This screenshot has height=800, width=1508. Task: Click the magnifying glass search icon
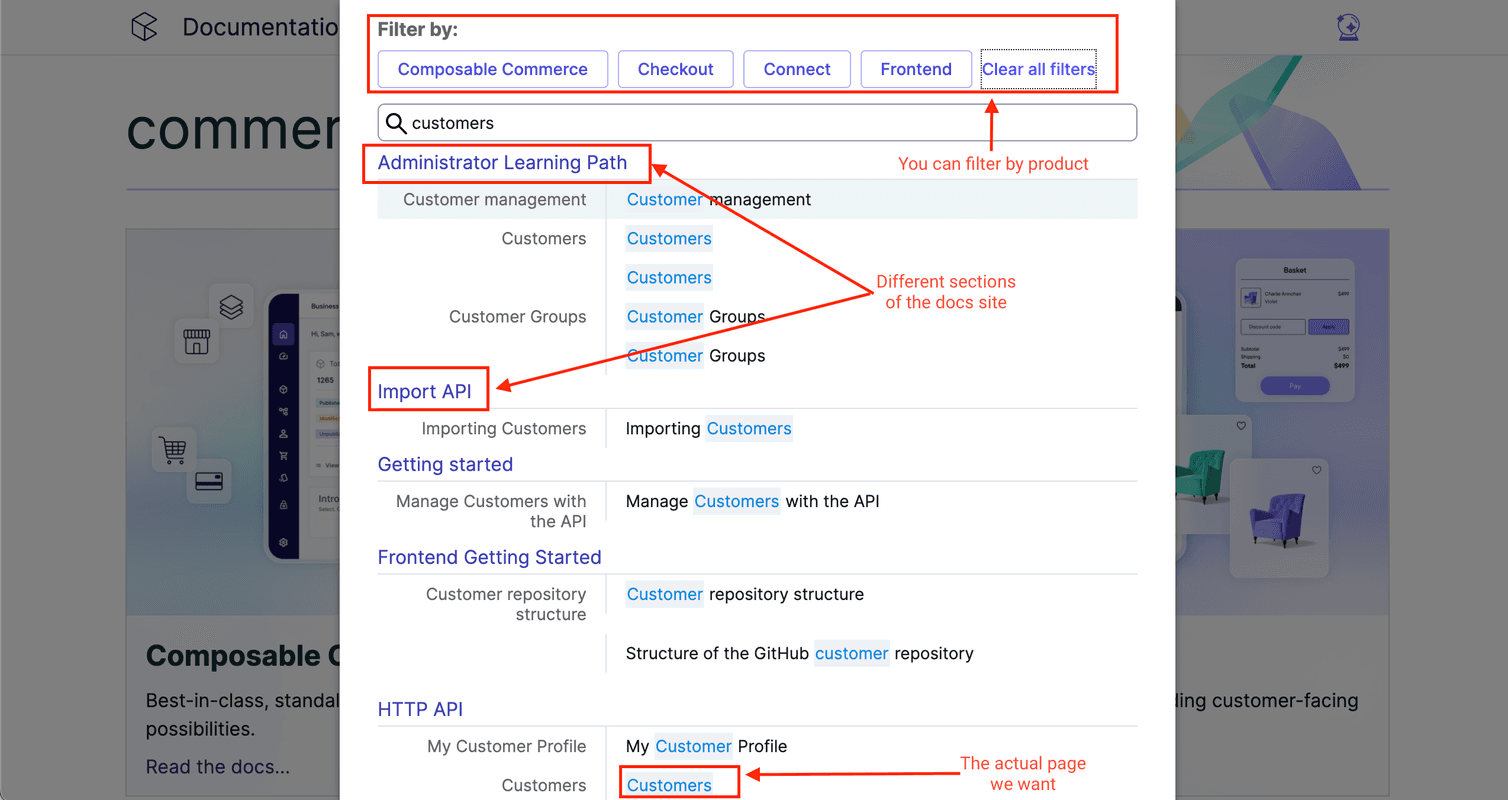(x=396, y=122)
